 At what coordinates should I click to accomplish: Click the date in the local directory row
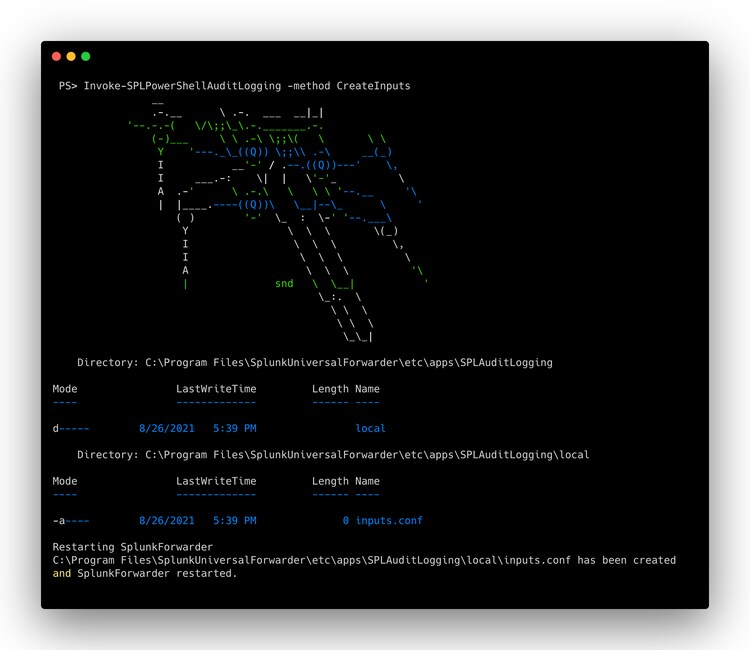[x=167, y=428]
